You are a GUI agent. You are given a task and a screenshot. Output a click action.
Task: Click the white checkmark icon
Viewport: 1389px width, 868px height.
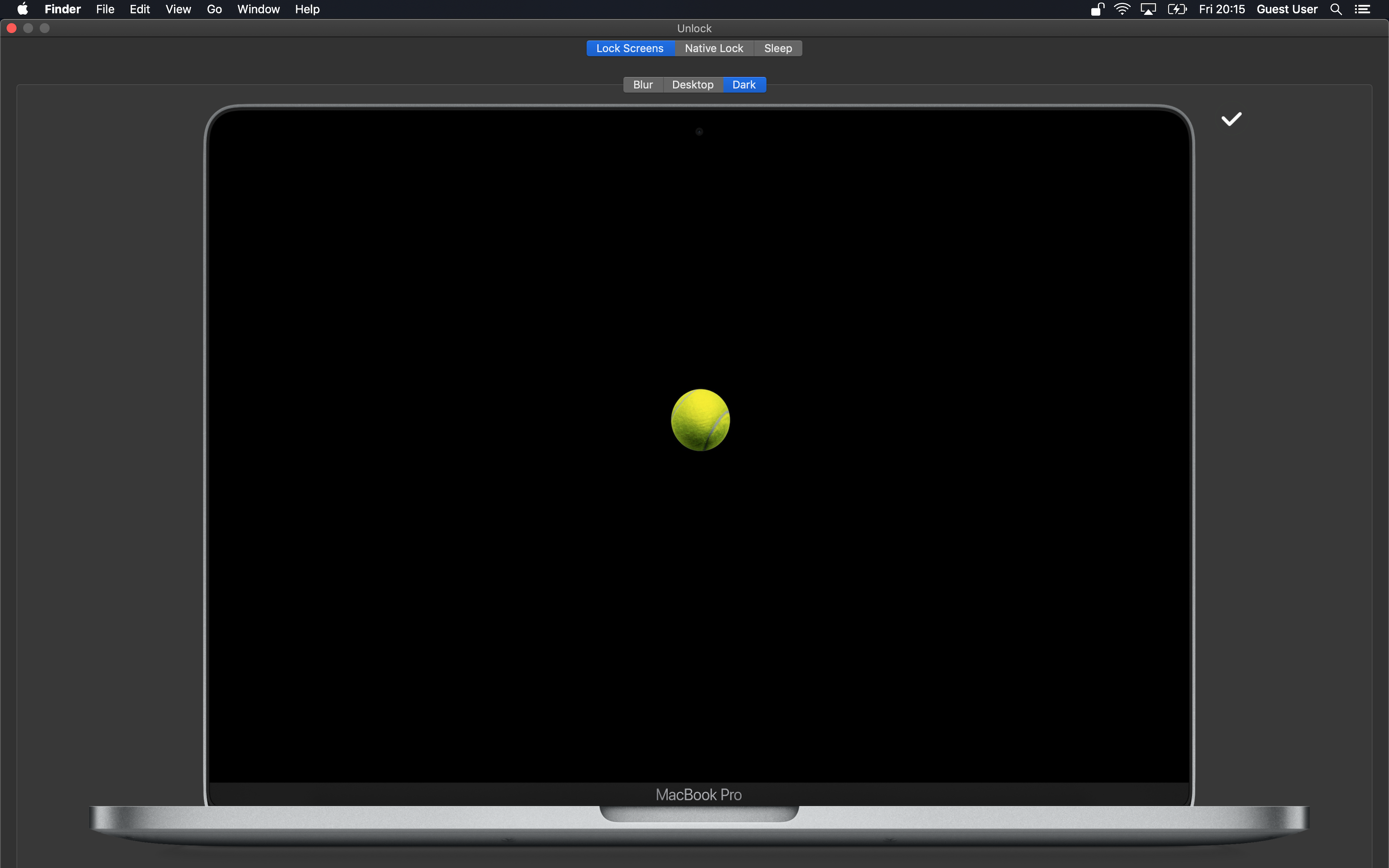click(x=1231, y=119)
